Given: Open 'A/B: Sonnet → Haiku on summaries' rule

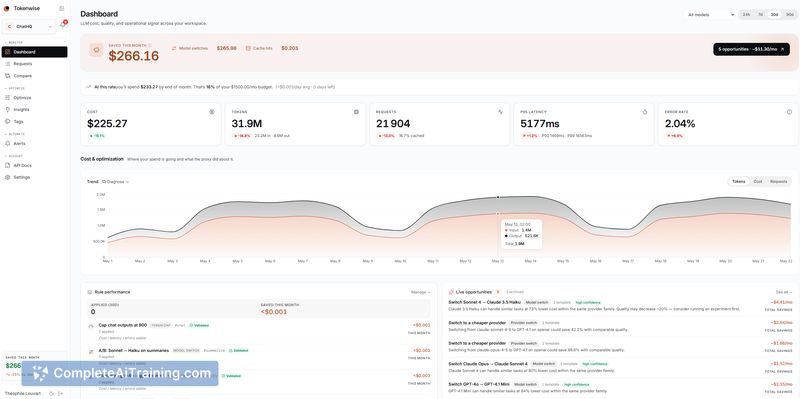Looking at the screenshot, I should click(134, 351).
